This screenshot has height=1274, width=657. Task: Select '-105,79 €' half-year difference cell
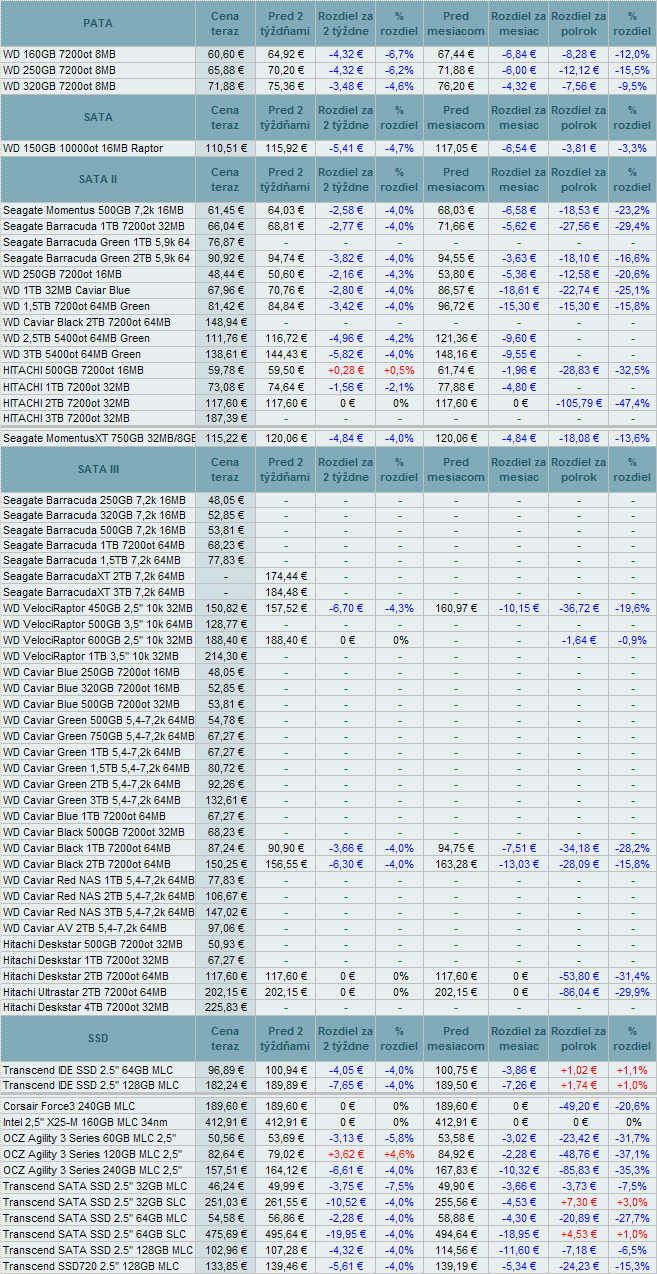click(579, 402)
